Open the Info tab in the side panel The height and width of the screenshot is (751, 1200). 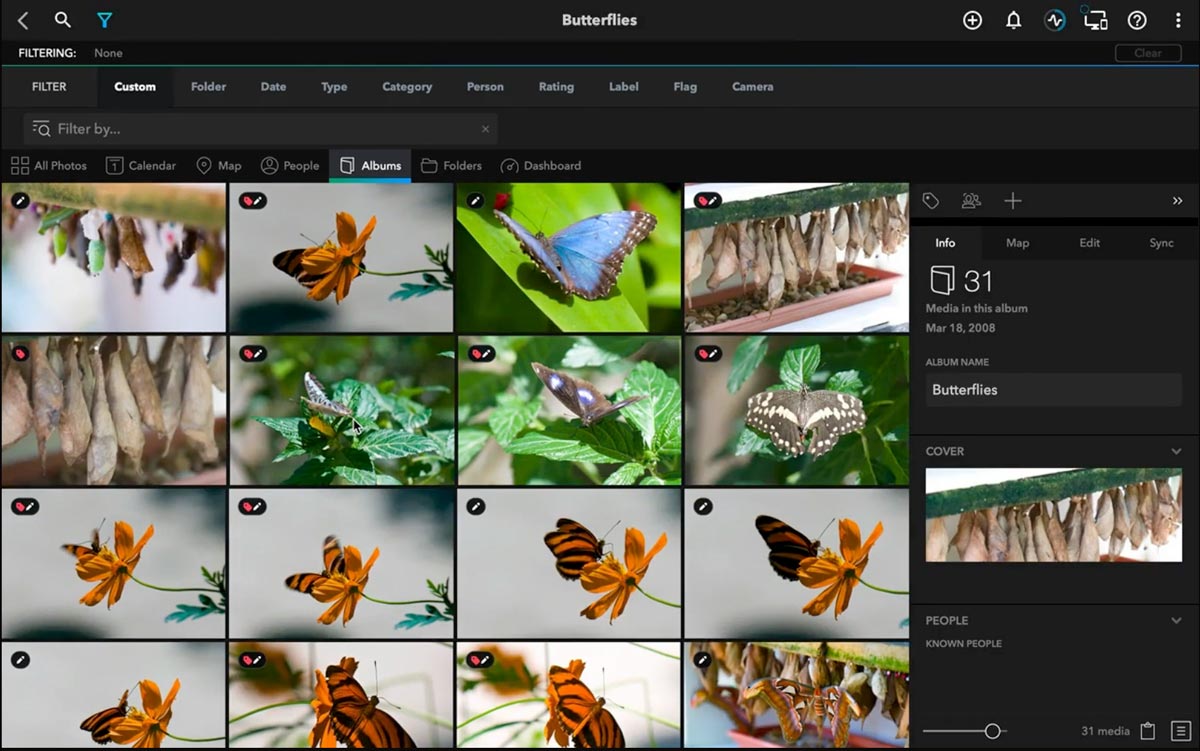(945, 243)
